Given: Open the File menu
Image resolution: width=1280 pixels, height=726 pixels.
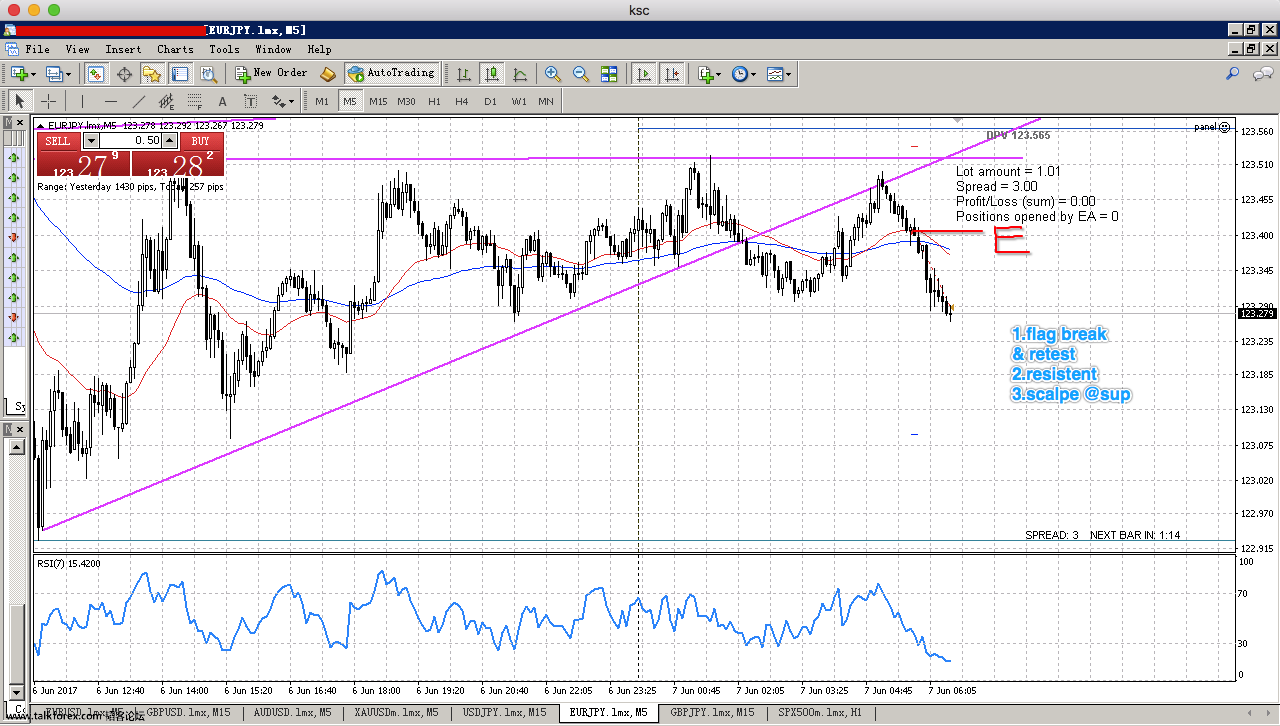Looking at the screenshot, I should click(38, 49).
